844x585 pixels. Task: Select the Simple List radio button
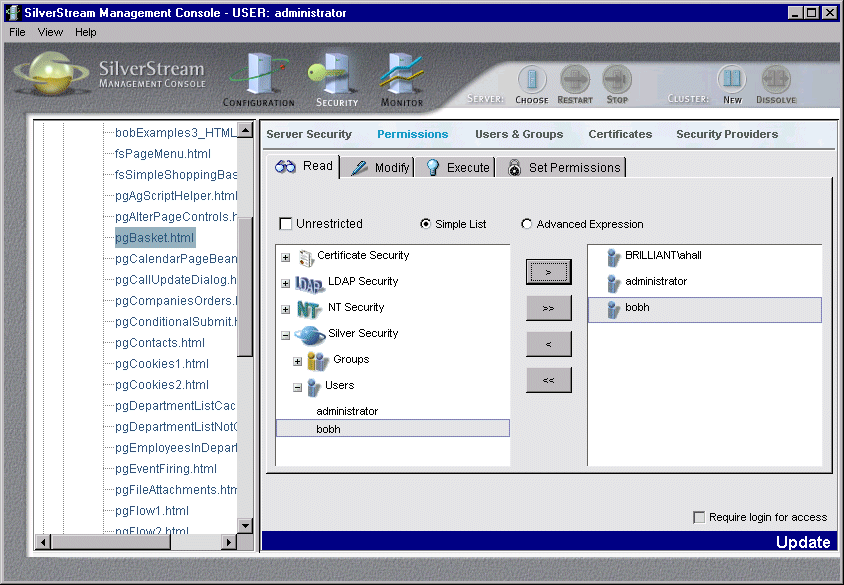pos(425,224)
